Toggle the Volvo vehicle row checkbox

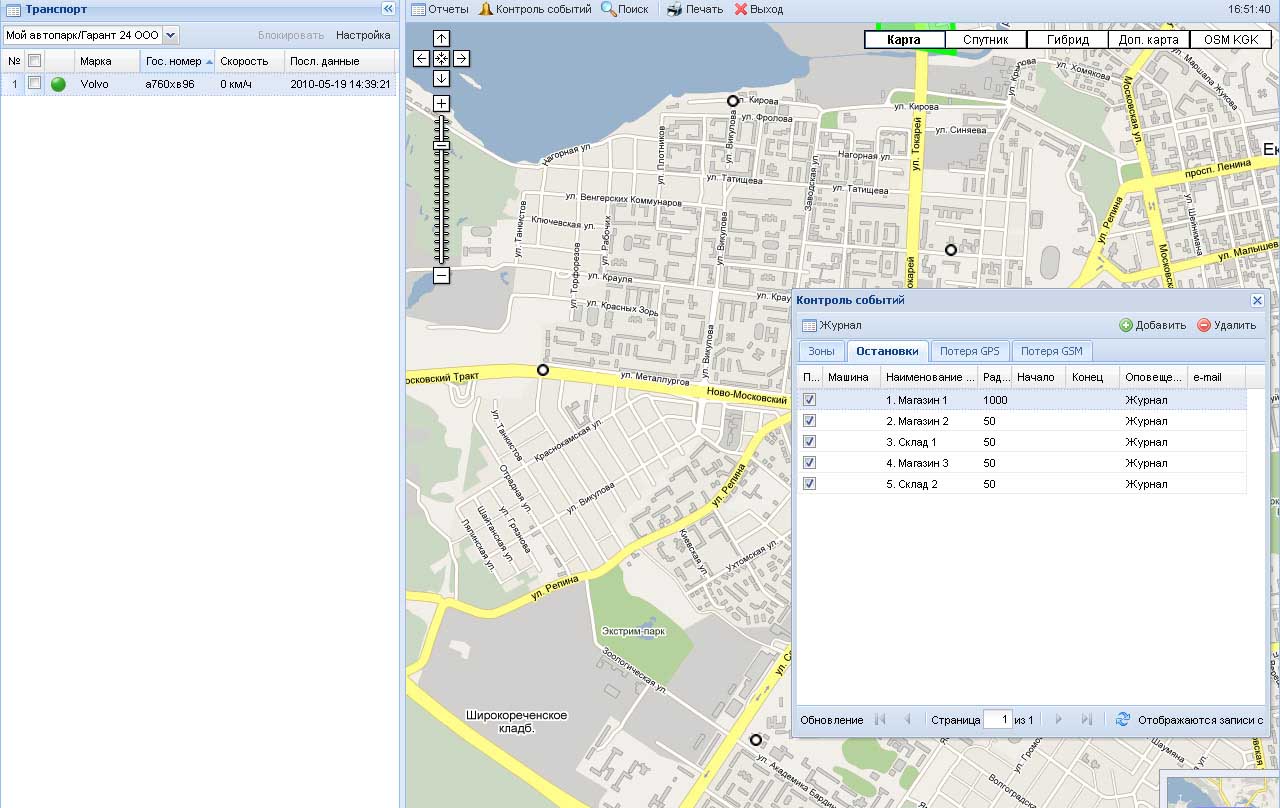tap(35, 84)
